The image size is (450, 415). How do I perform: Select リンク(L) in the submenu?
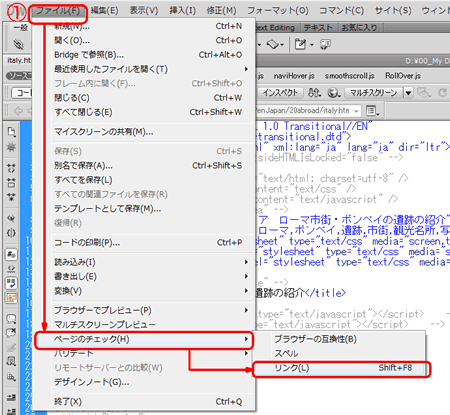click(341, 368)
